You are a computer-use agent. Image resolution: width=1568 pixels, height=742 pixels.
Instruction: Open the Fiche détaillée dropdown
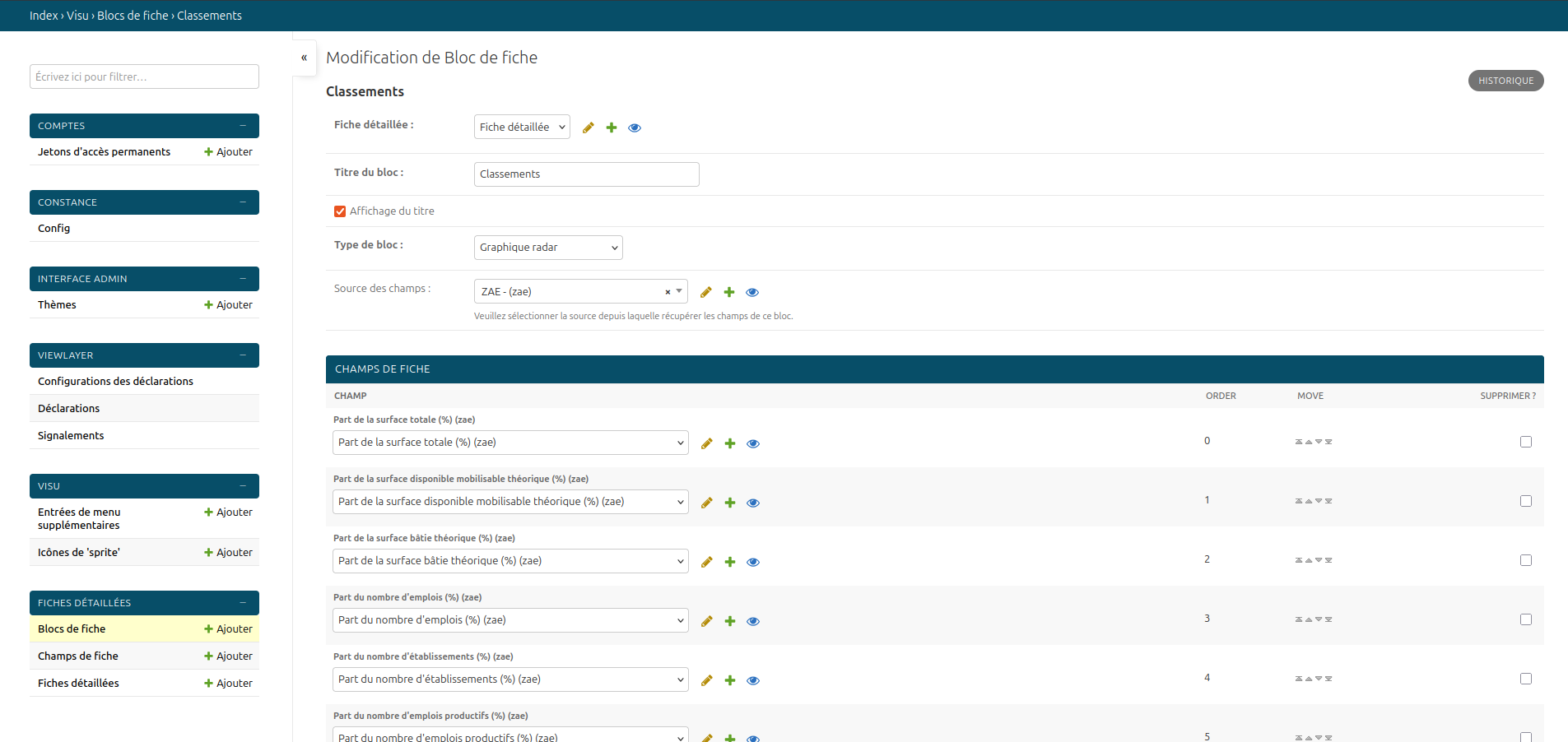pyautogui.click(x=522, y=127)
